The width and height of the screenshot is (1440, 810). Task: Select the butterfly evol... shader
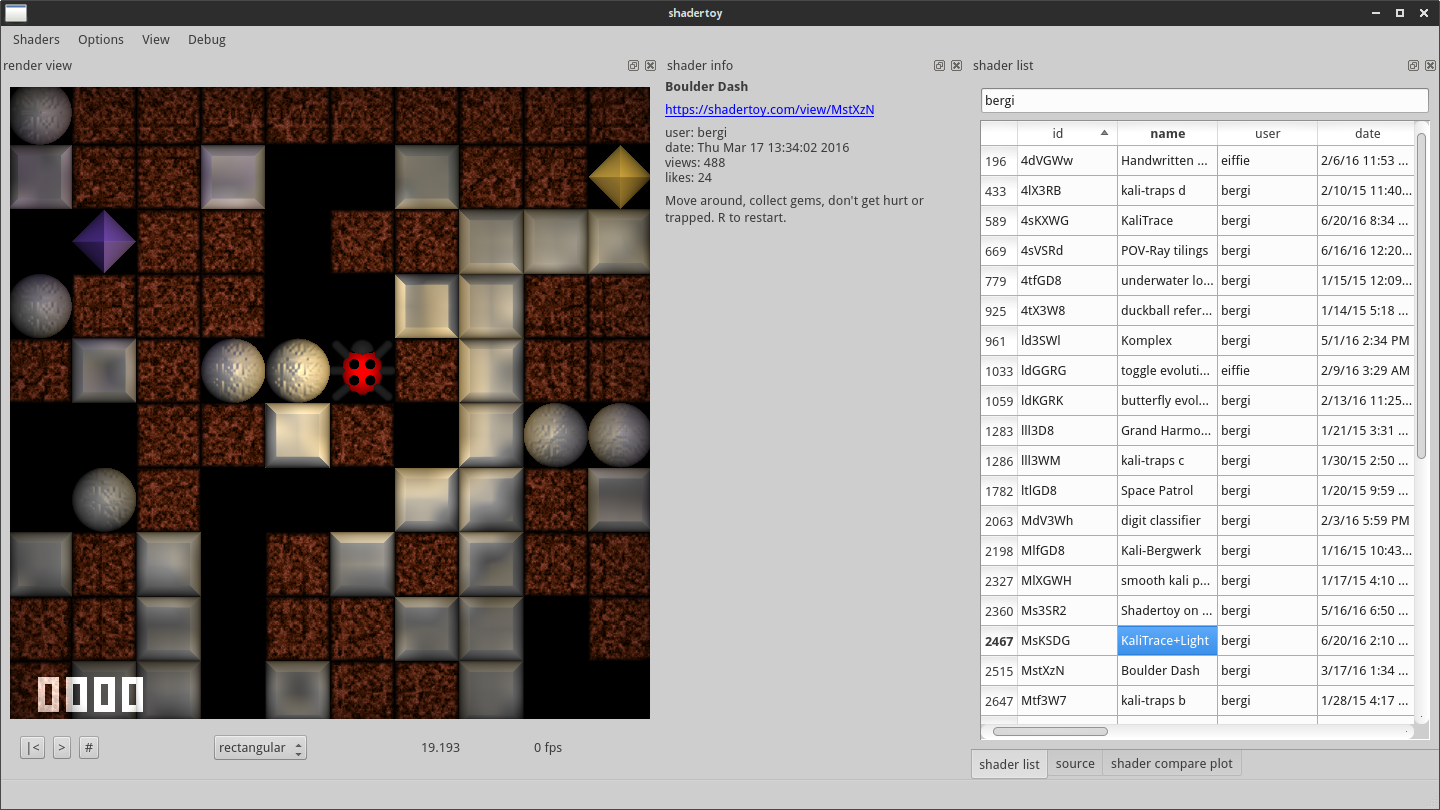coord(1167,400)
